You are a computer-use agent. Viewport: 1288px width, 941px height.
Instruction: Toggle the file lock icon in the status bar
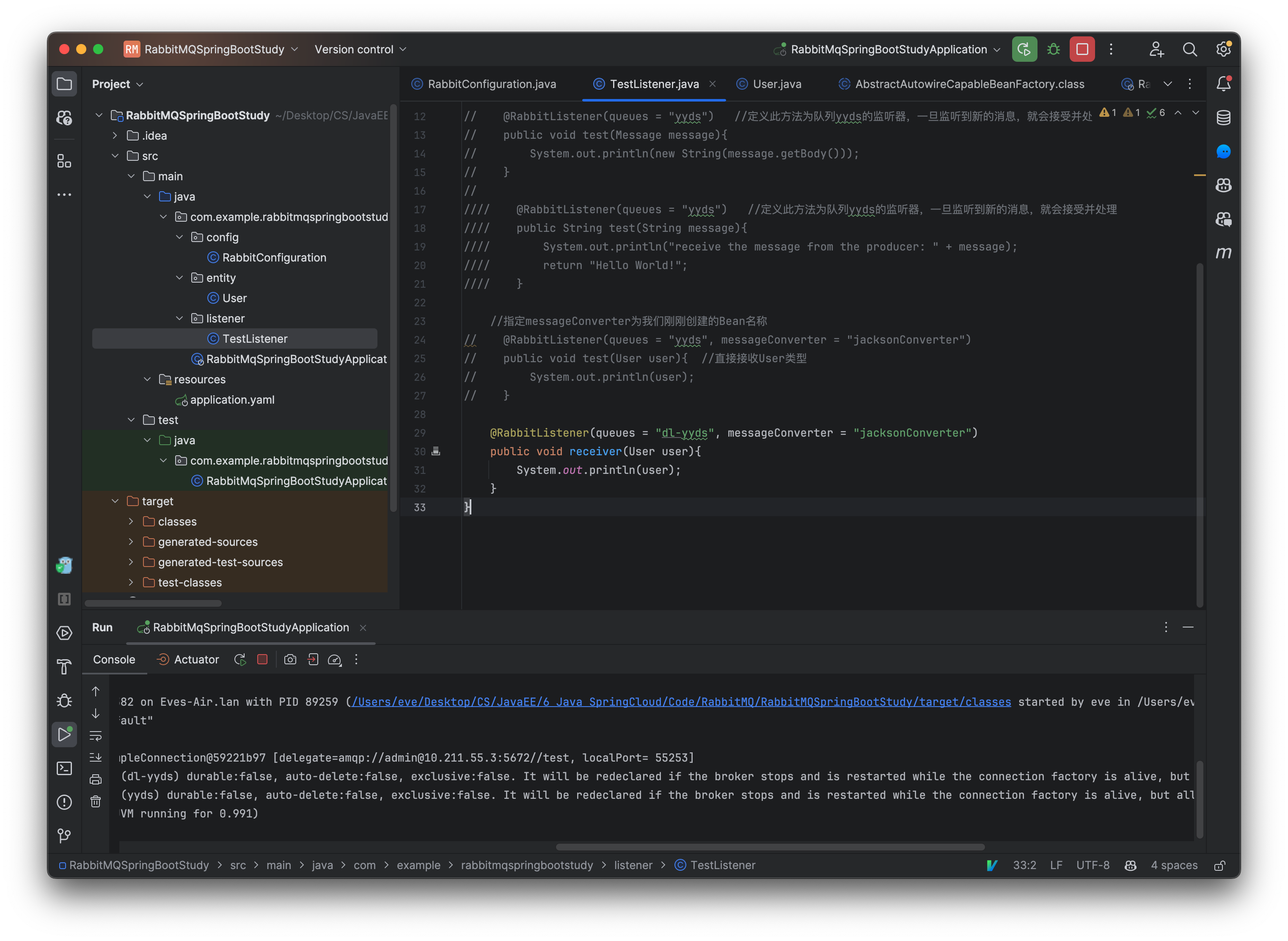click(1220, 865)
